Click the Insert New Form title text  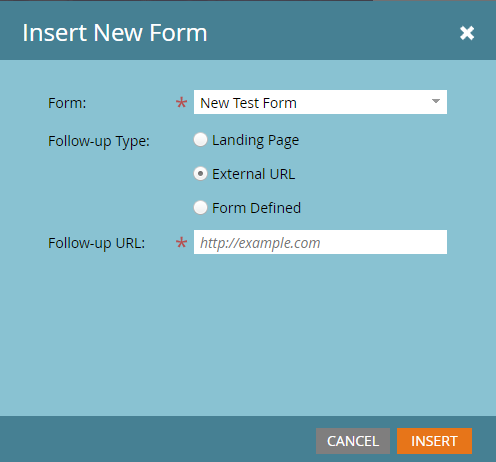pyautogui.click(x=115, y=33)
